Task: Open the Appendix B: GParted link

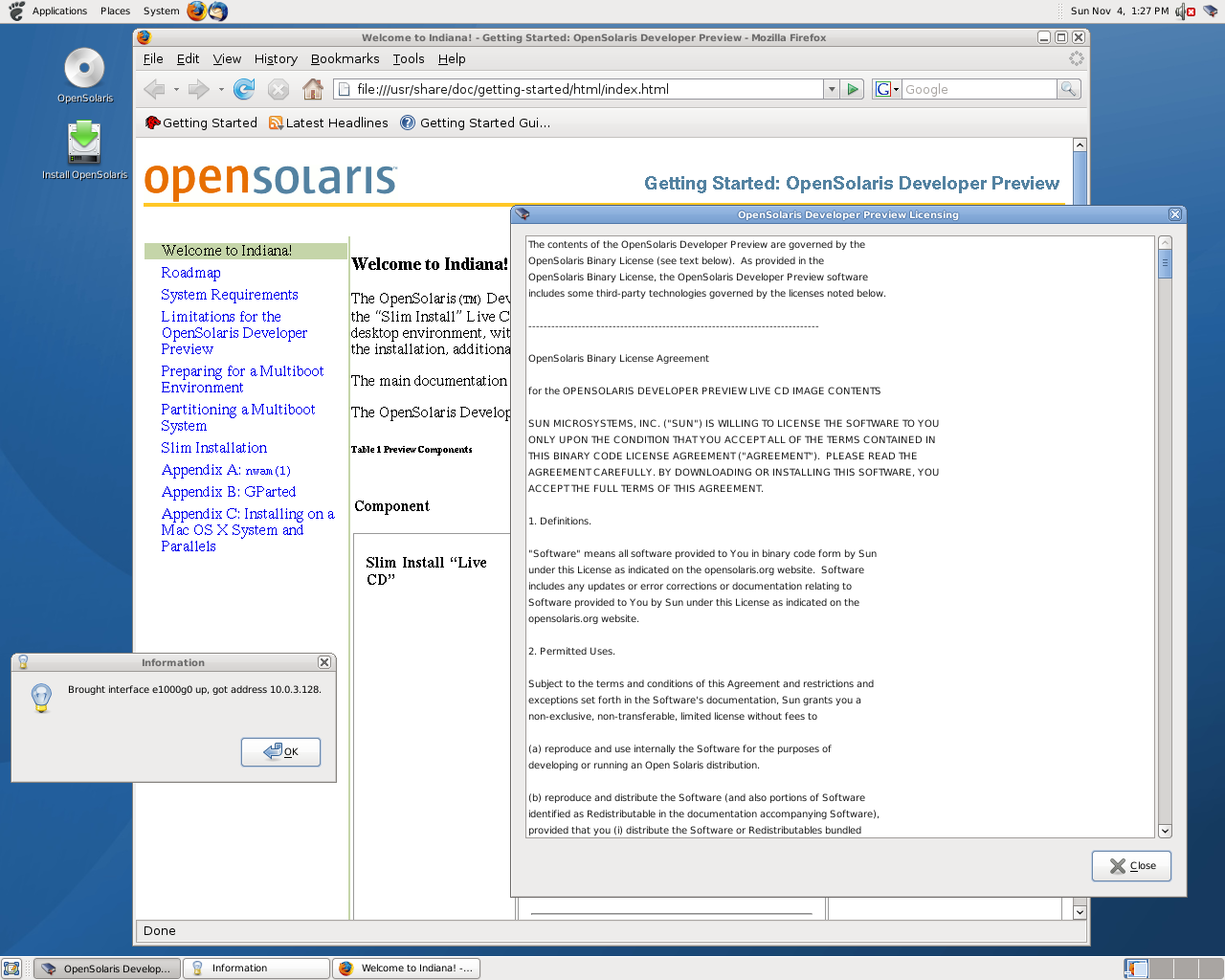Action: (229, 492)
